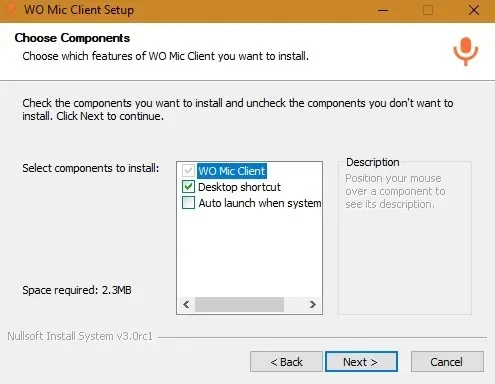Click the horizontal scrollbar thumb in components list
Viewport: 495px width, 384px height.
coord(239,304)
